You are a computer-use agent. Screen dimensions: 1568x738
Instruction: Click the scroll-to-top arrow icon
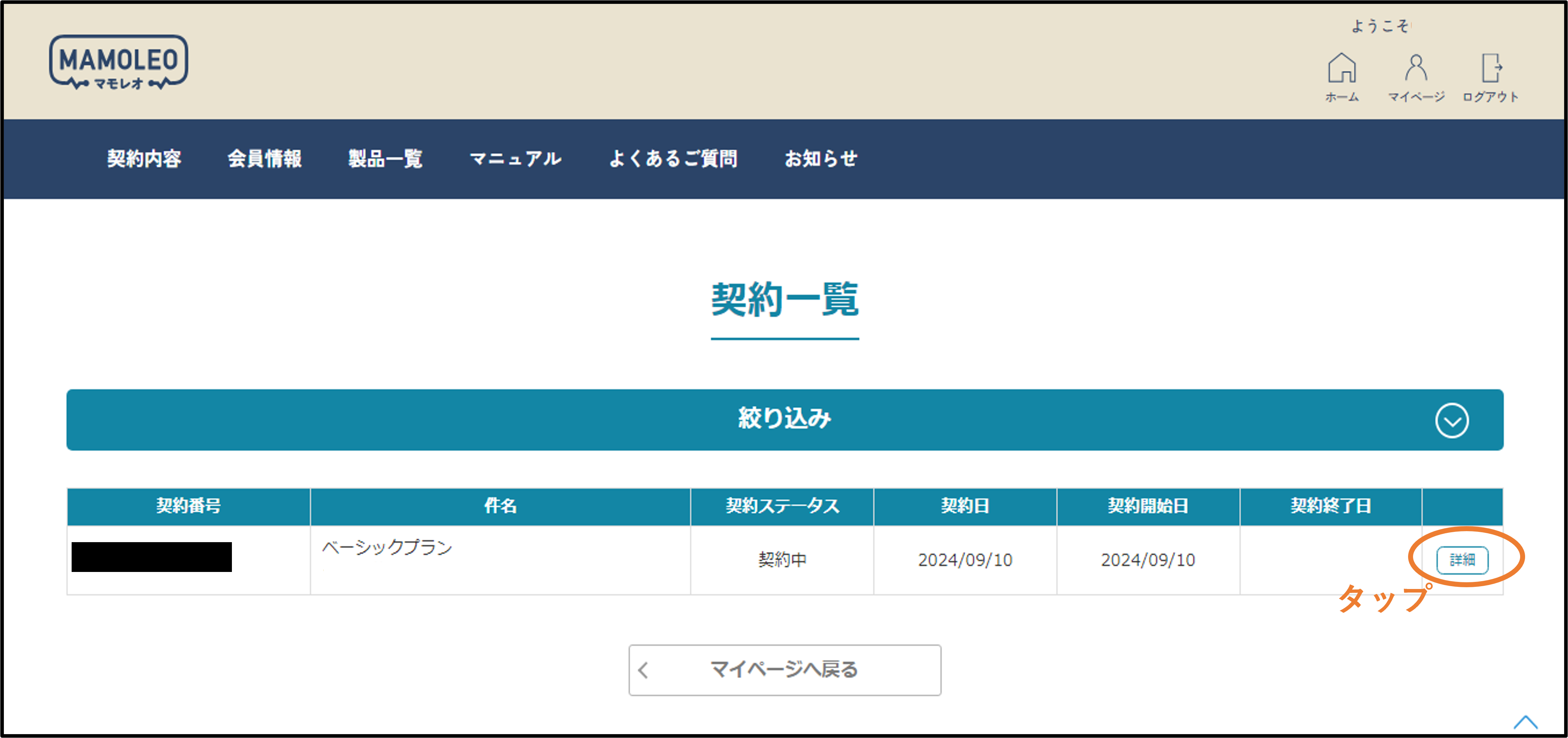pyautogui.click(x=1525, y=722)
